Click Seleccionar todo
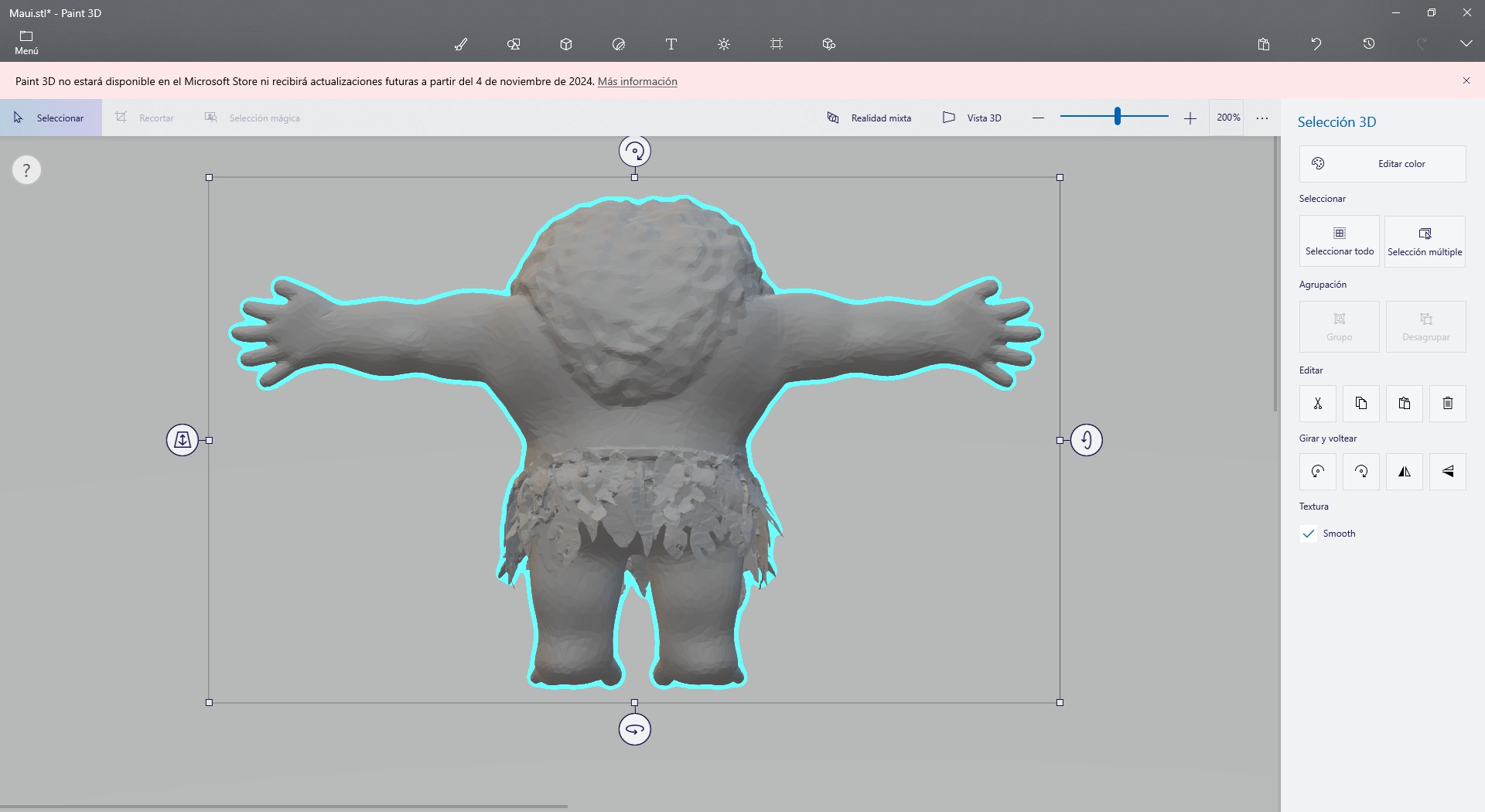 click(1340, 241)
